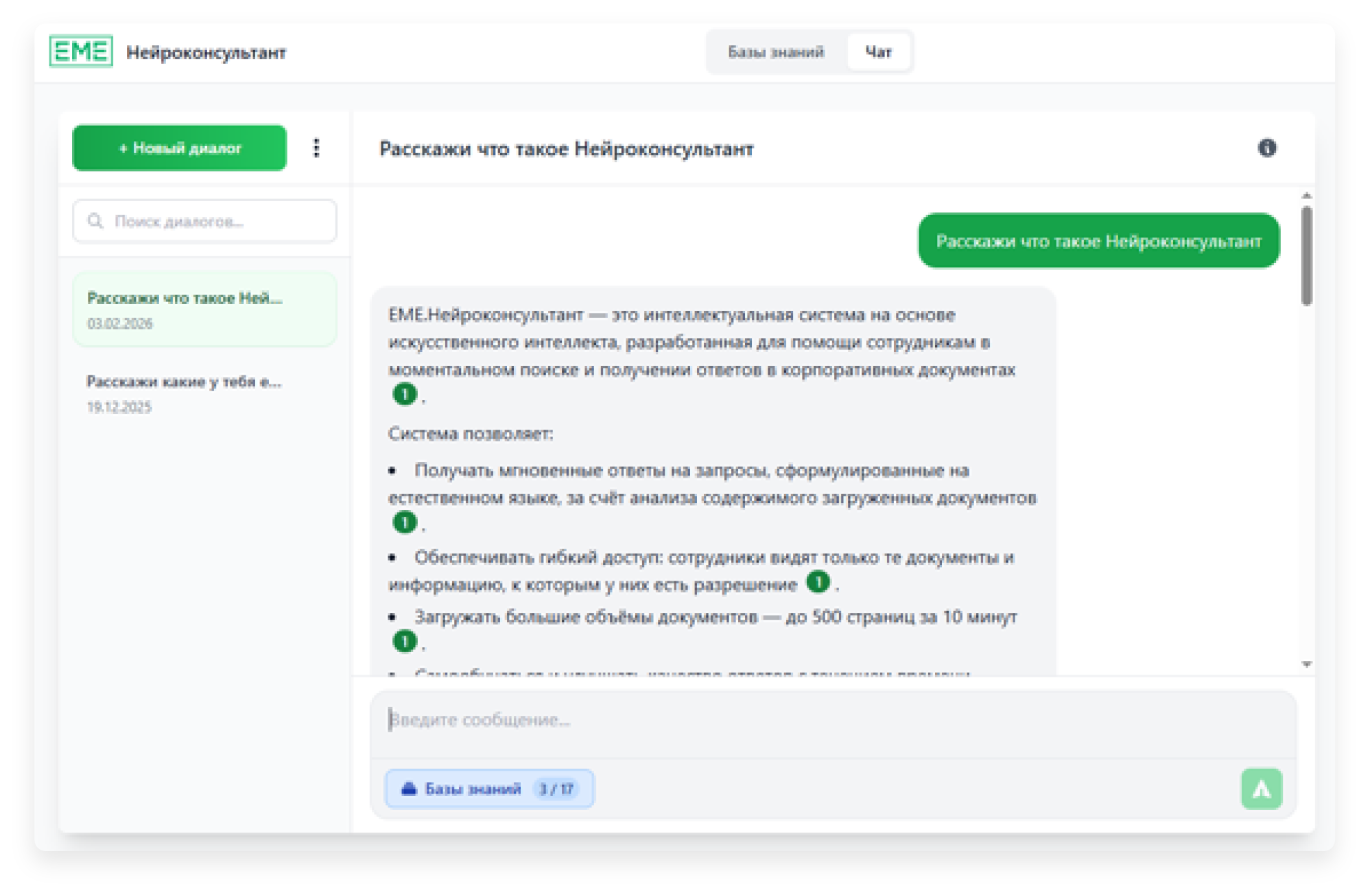The height and width of the screenshot is (884, 1372).
Task: Open citation 1 after the first paragraph
Action: (405, 395)
